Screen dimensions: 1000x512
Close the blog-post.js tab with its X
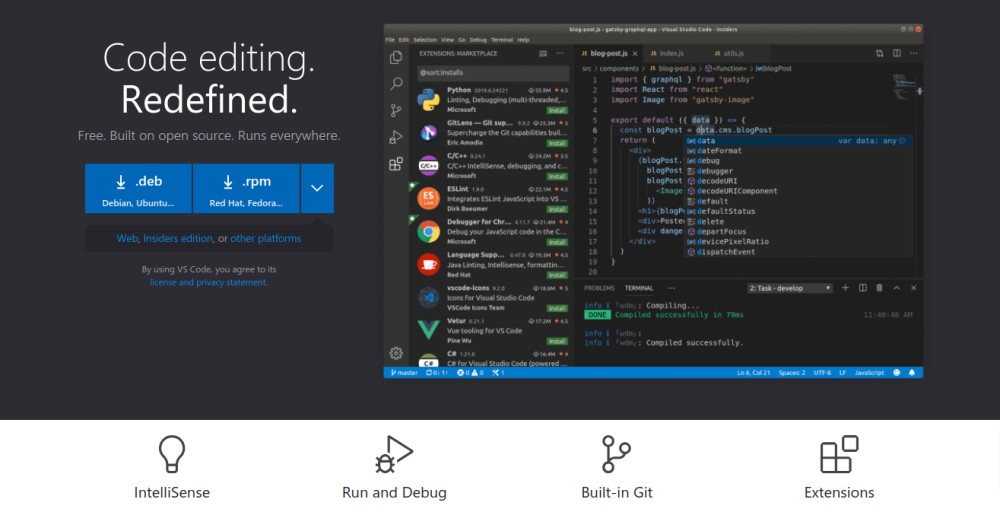[x=635, y=54]
